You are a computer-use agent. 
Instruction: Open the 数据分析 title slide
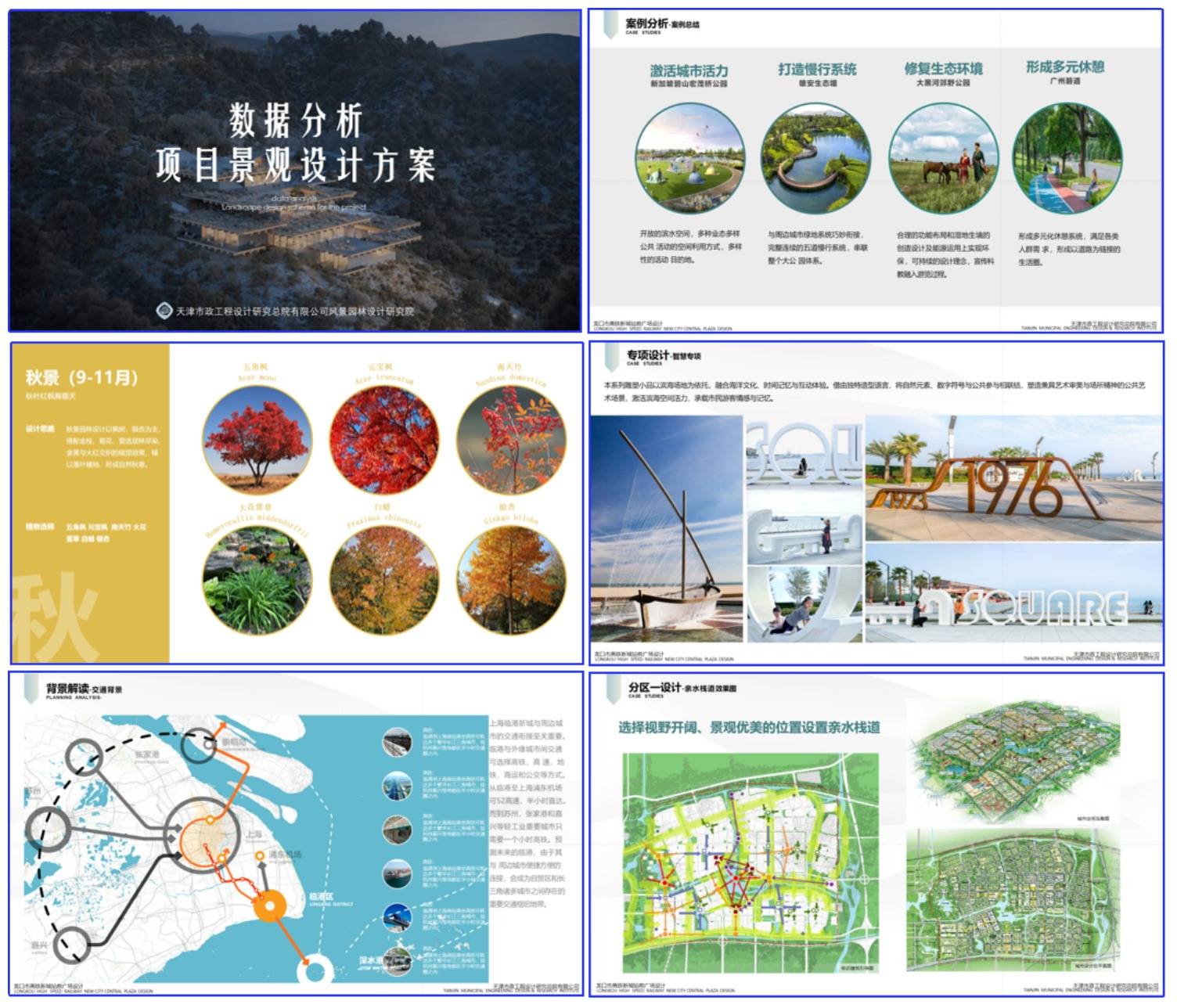point(295,171)
